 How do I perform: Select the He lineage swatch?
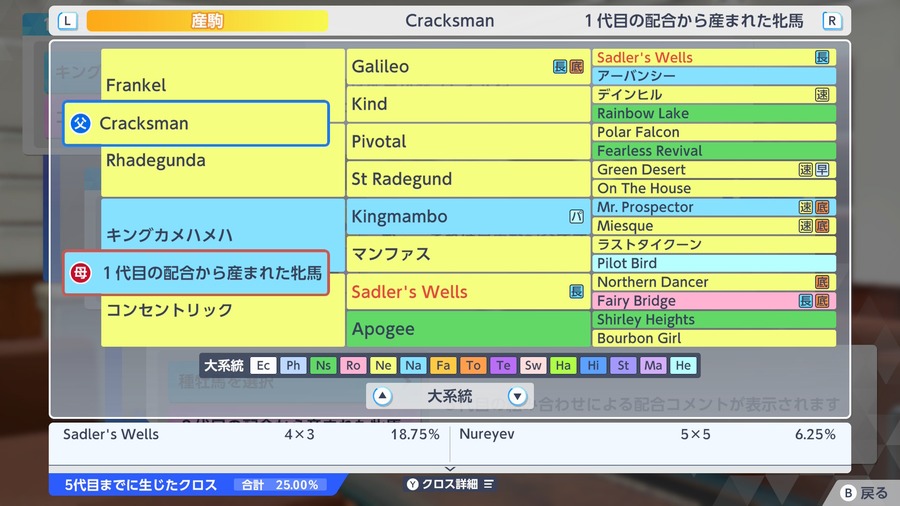coord(683,365)
